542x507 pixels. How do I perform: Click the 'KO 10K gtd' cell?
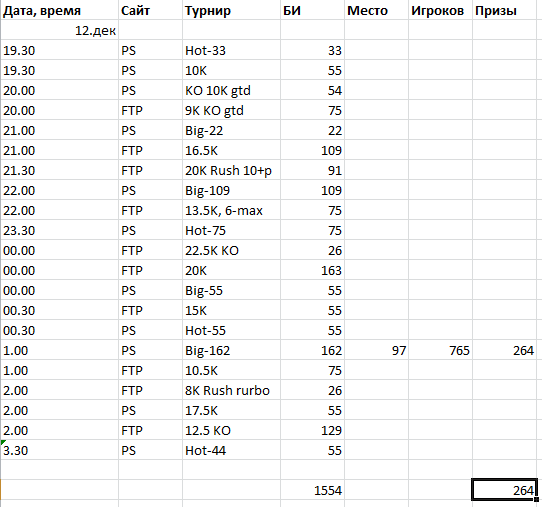pos(231,90)
